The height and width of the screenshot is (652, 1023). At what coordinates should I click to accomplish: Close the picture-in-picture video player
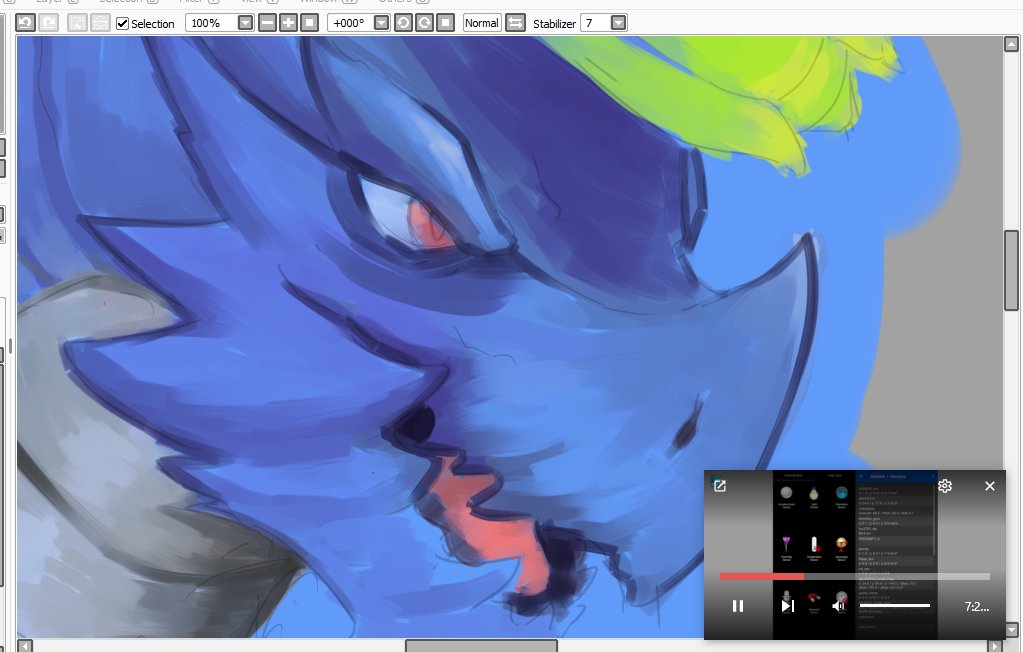(990, 486)
